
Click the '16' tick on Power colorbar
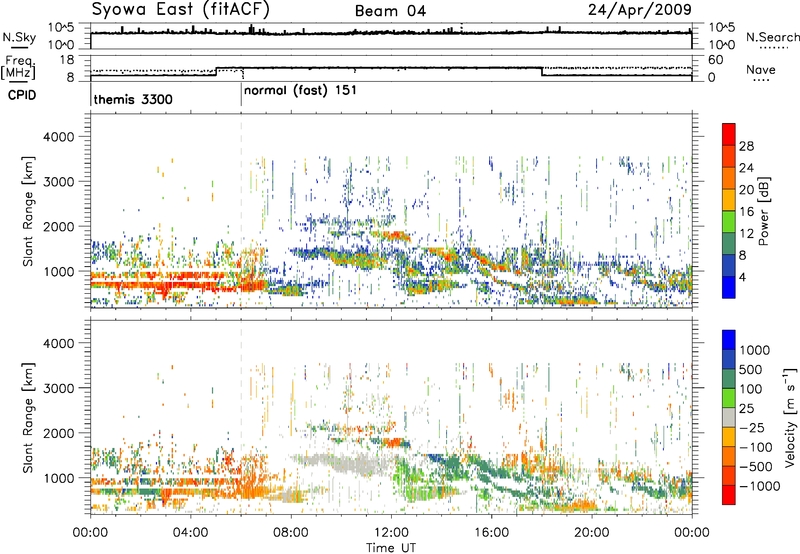[746, 212]
